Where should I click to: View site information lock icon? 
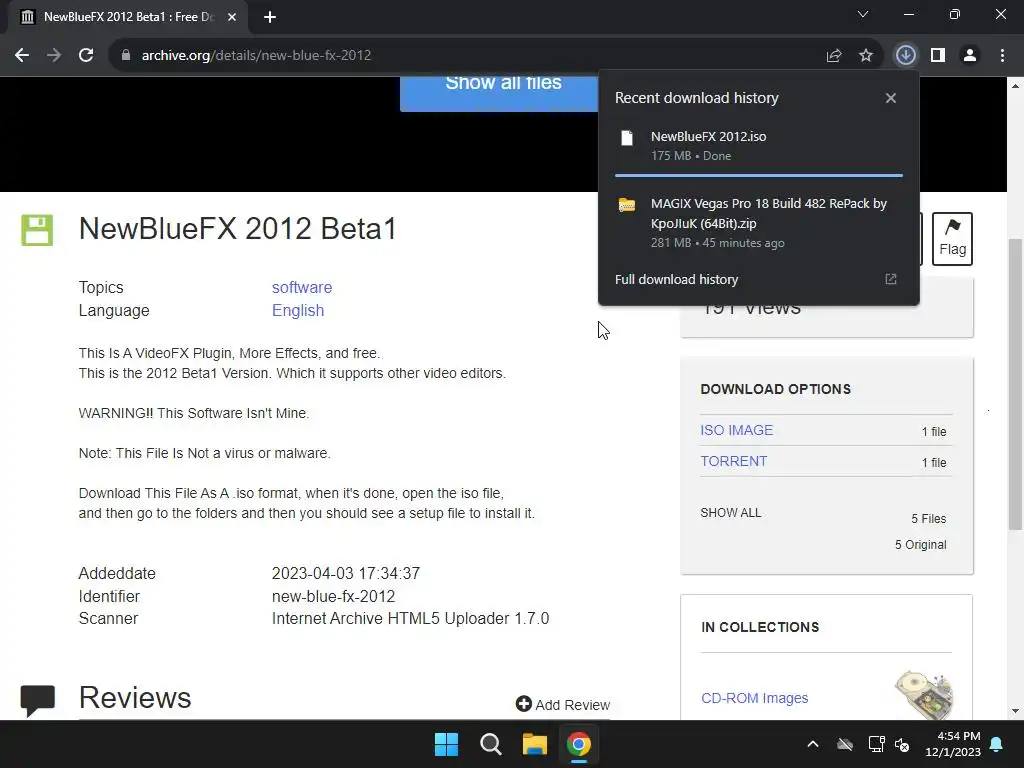click(126, 56)
